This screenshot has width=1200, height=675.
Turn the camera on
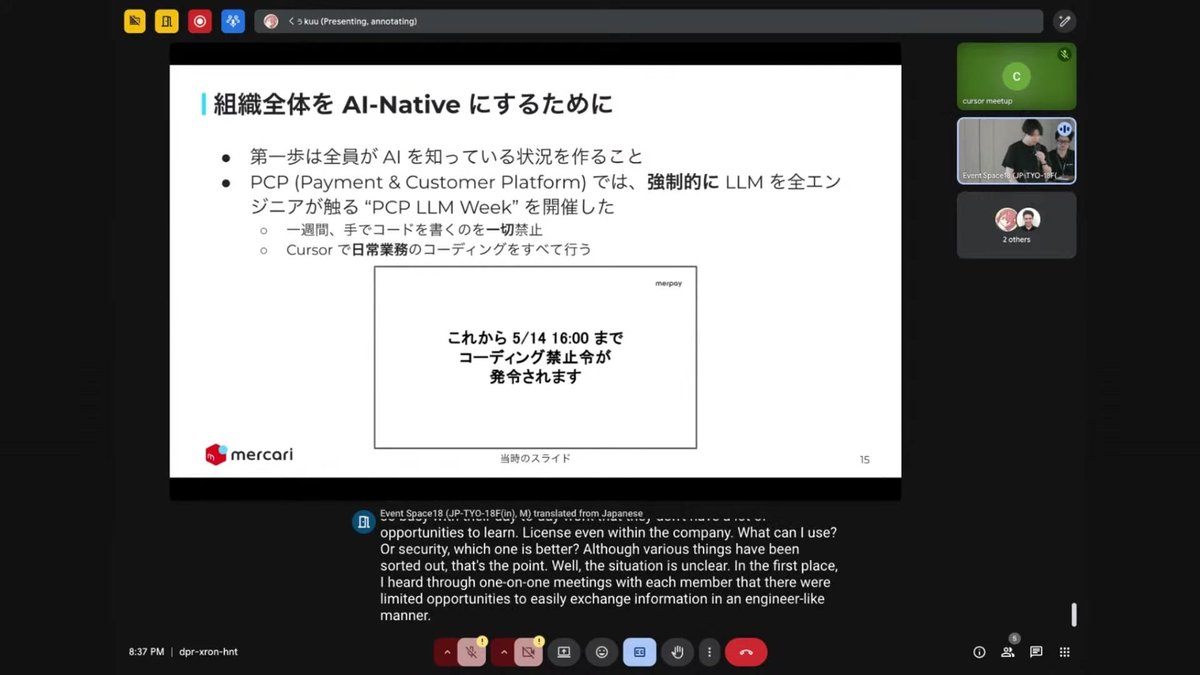click(x=528, y=652)
